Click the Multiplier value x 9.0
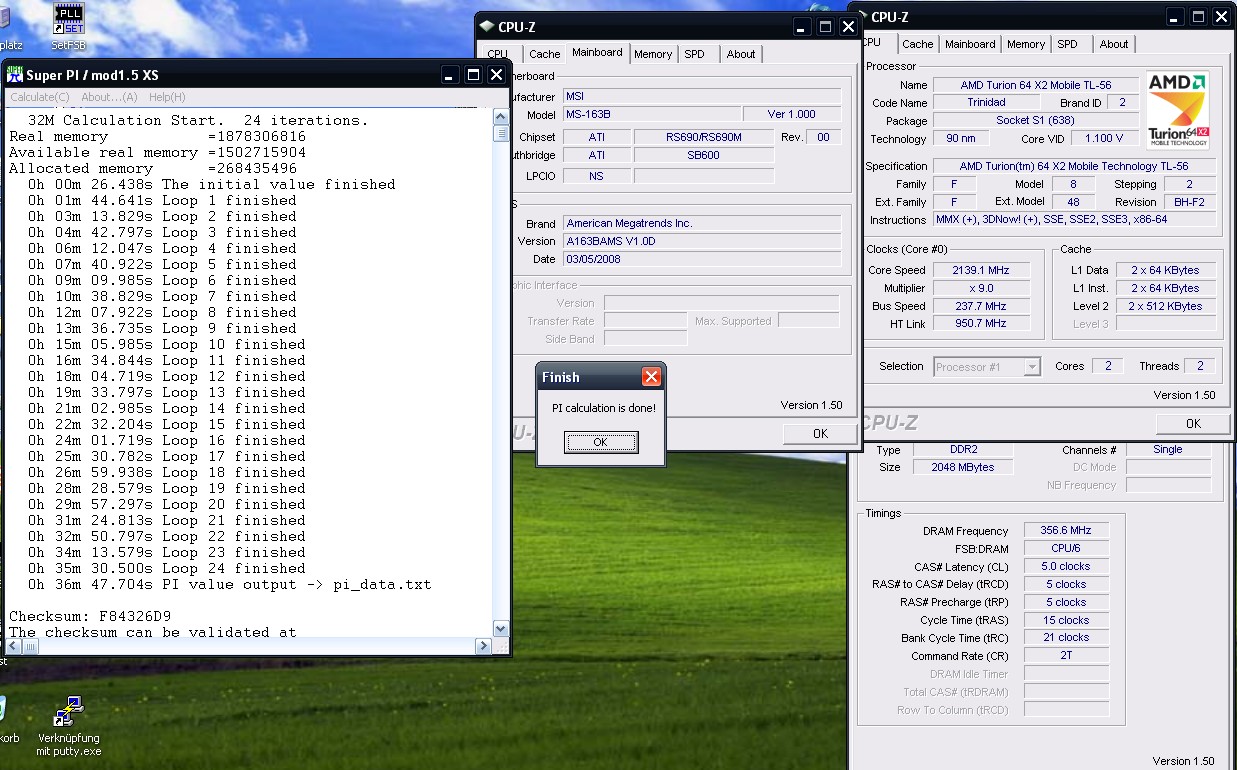Viewport: 1237px width, 770px height. 982,288
